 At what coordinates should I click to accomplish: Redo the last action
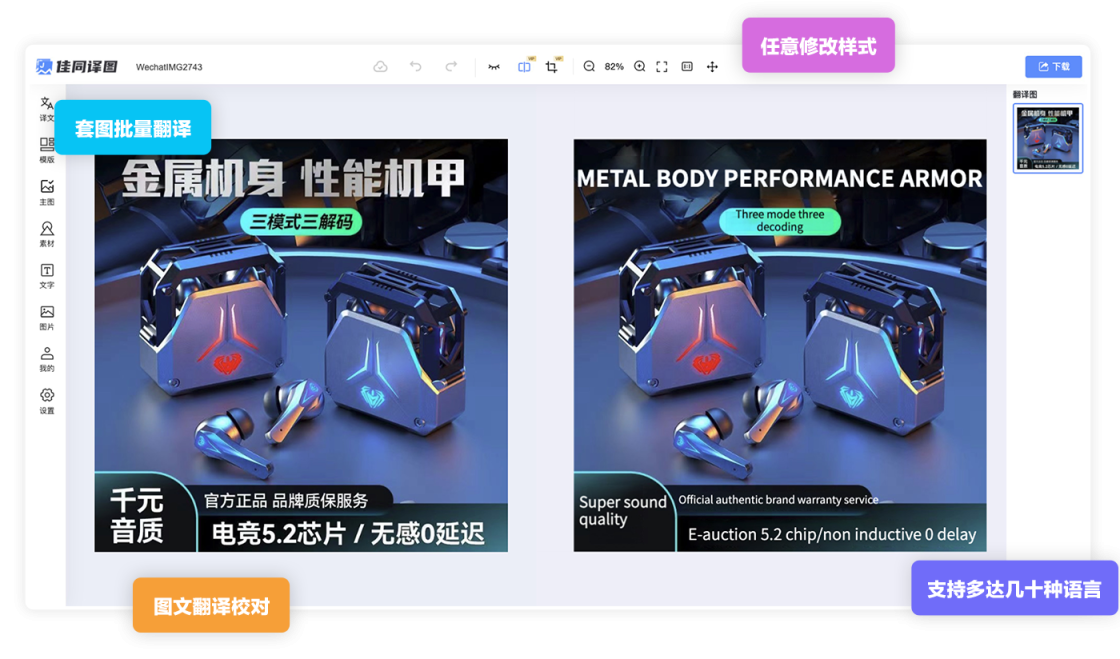[451, 67]
